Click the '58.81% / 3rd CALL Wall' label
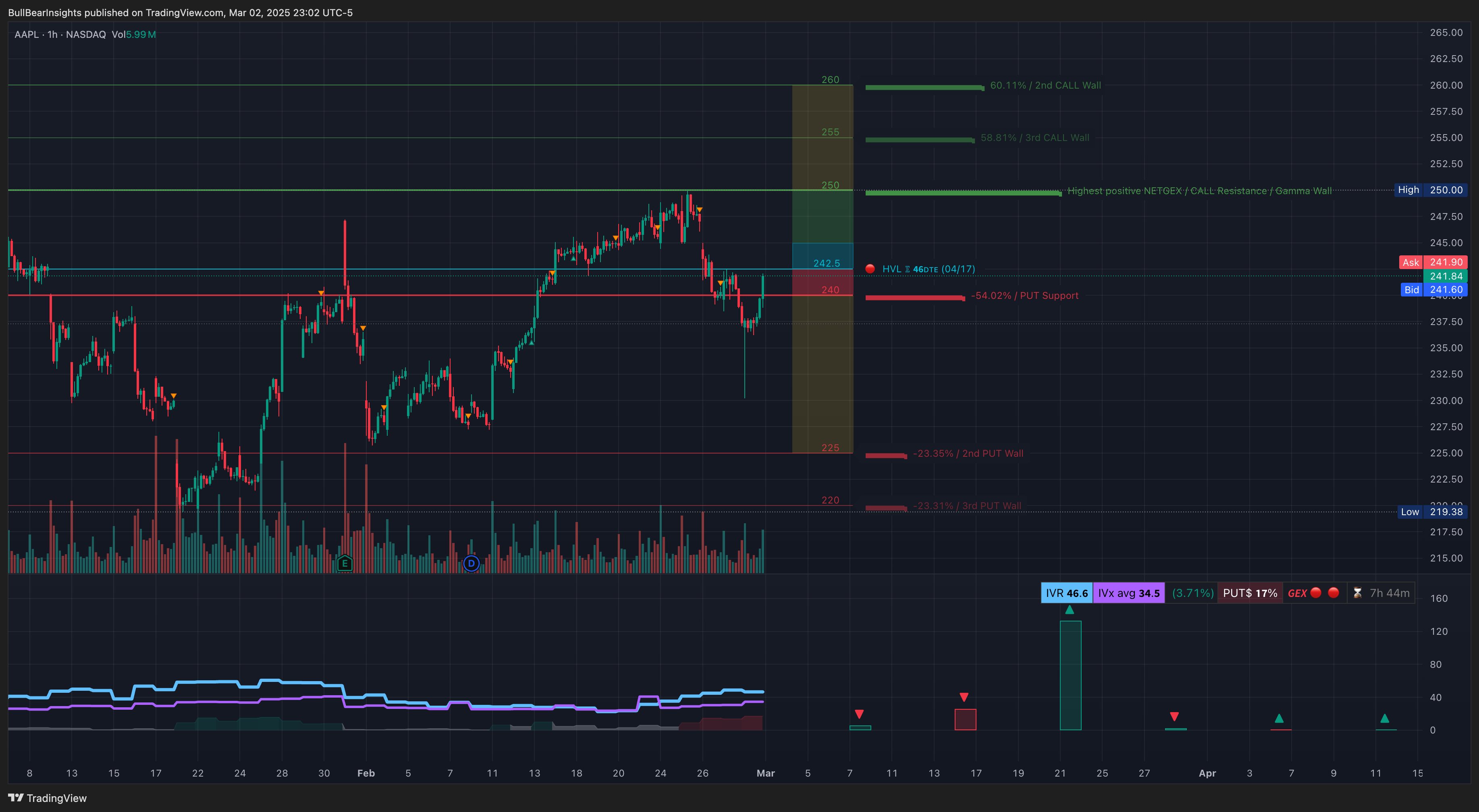 point(1034,138)
